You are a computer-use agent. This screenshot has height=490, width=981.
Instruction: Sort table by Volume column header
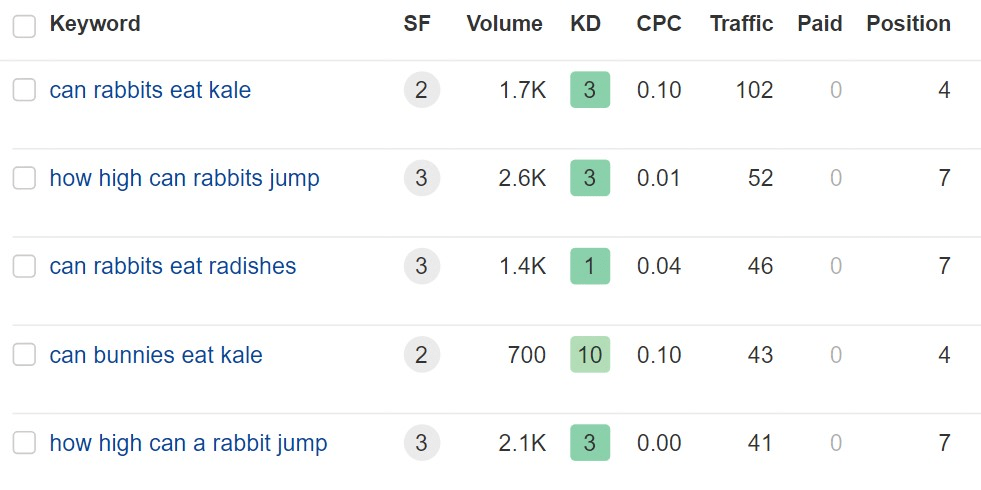(504, 24)
